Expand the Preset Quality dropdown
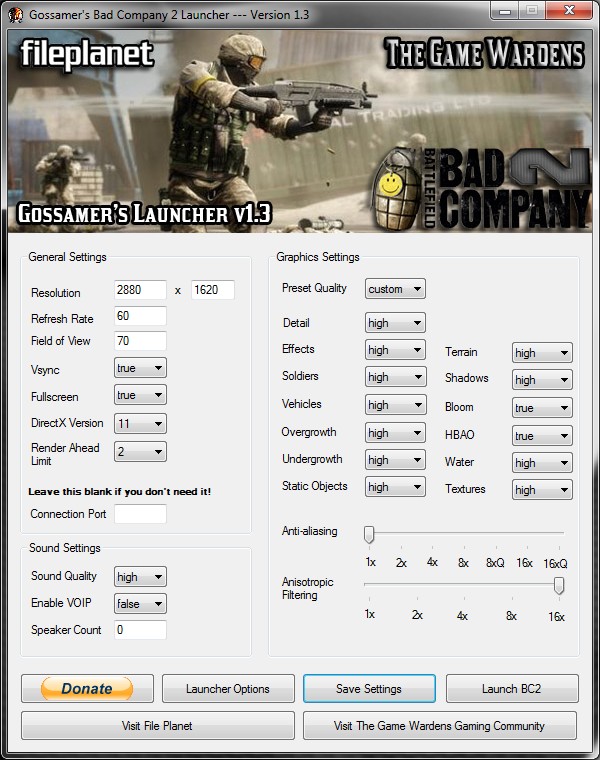This screenshot has height=760, width=600. 395,289
